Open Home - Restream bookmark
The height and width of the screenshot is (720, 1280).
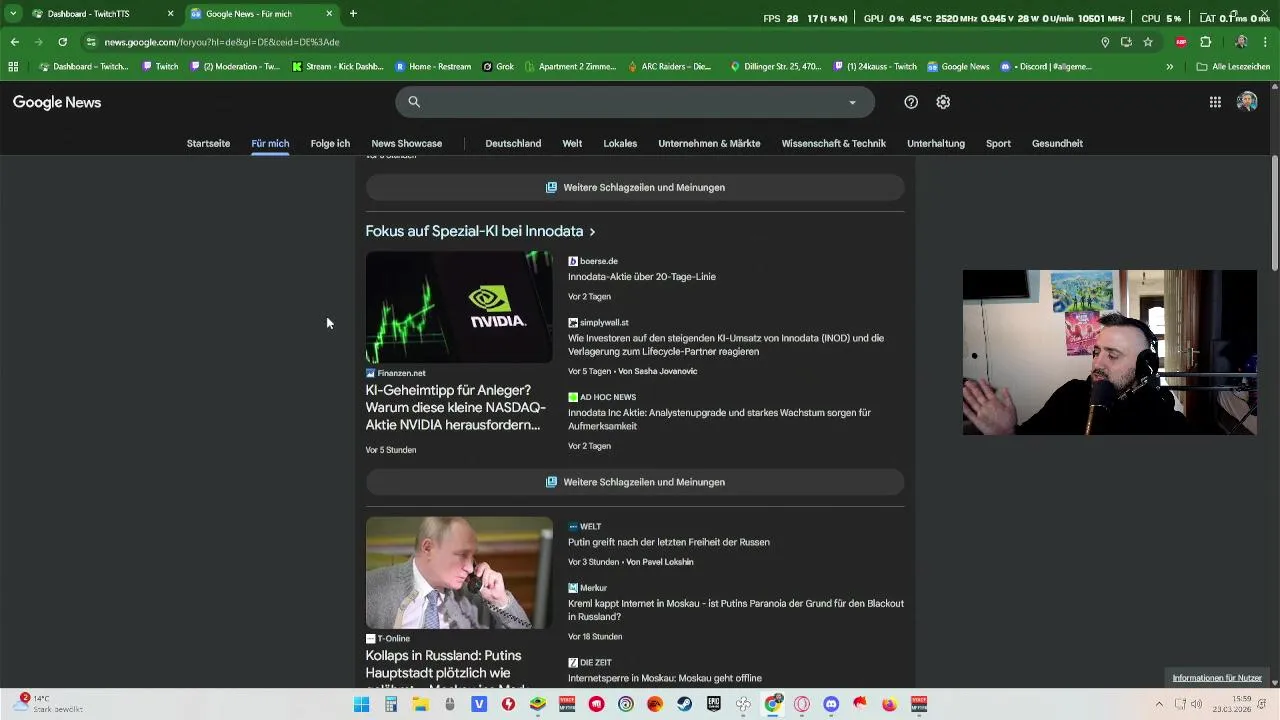(x=433, y=67)
